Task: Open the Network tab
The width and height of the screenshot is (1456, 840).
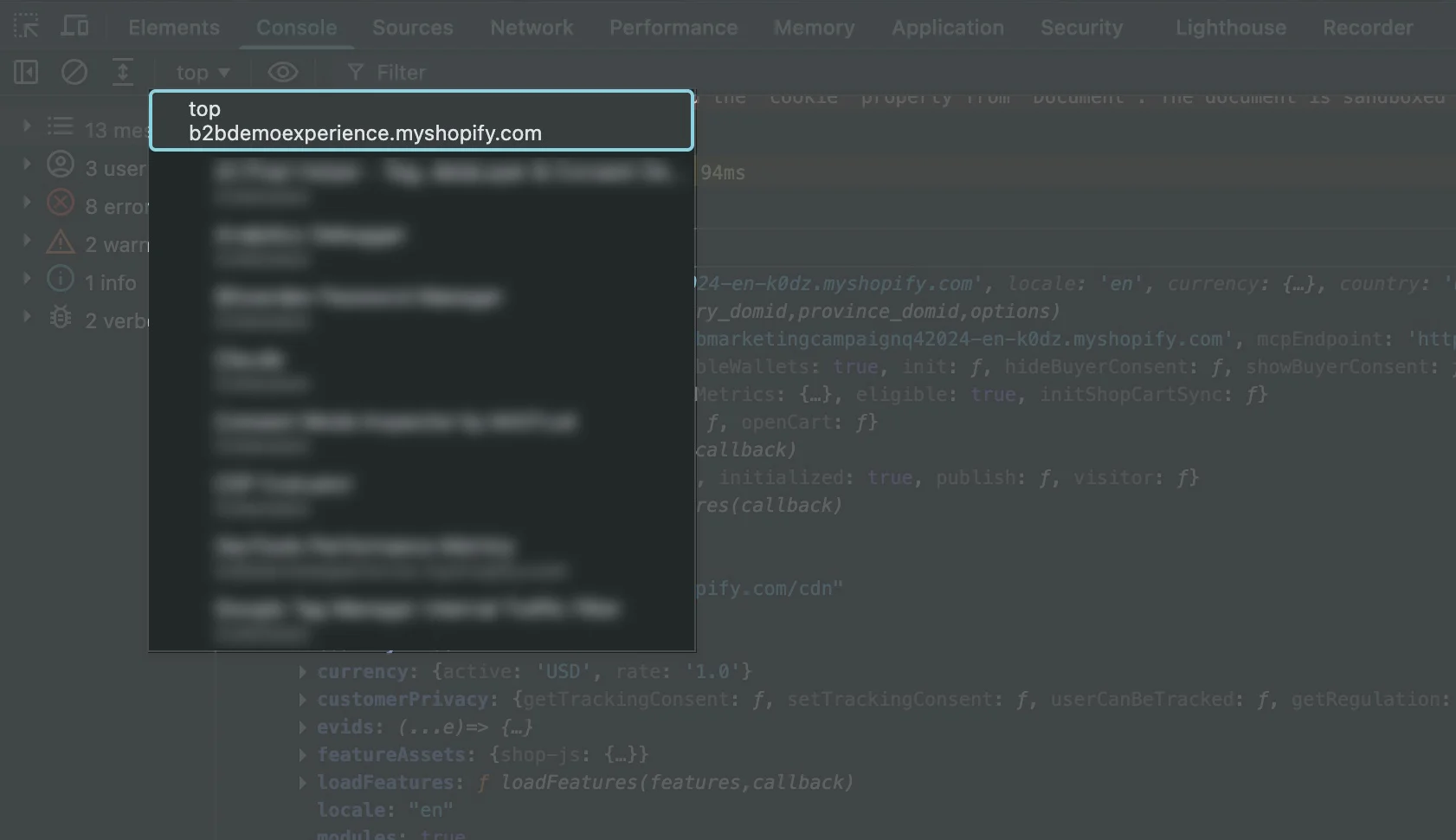Action: [532, 27]
